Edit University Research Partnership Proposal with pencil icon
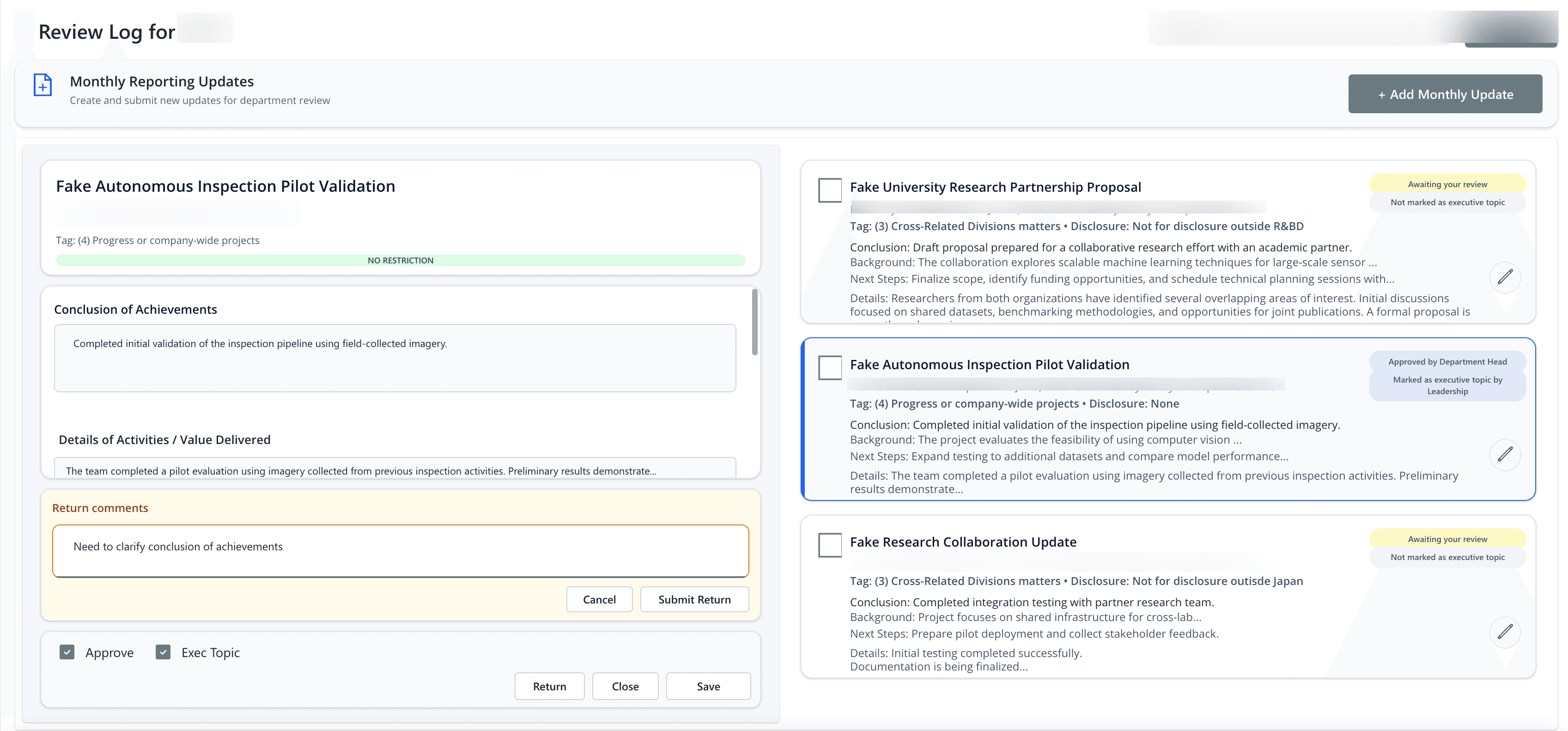 pos(1505,278)
